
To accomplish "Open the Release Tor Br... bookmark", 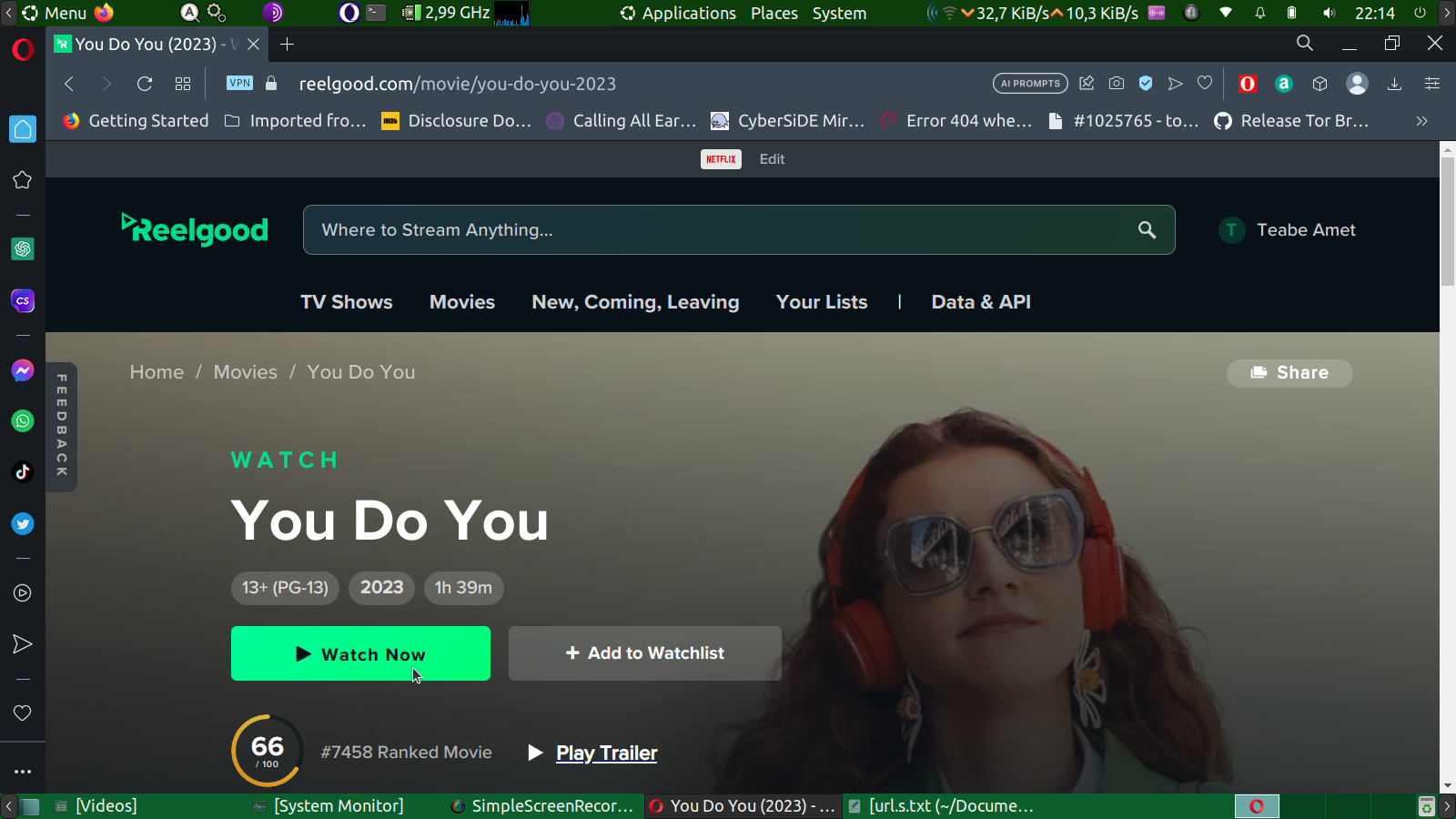I will tap(1292, 121).
